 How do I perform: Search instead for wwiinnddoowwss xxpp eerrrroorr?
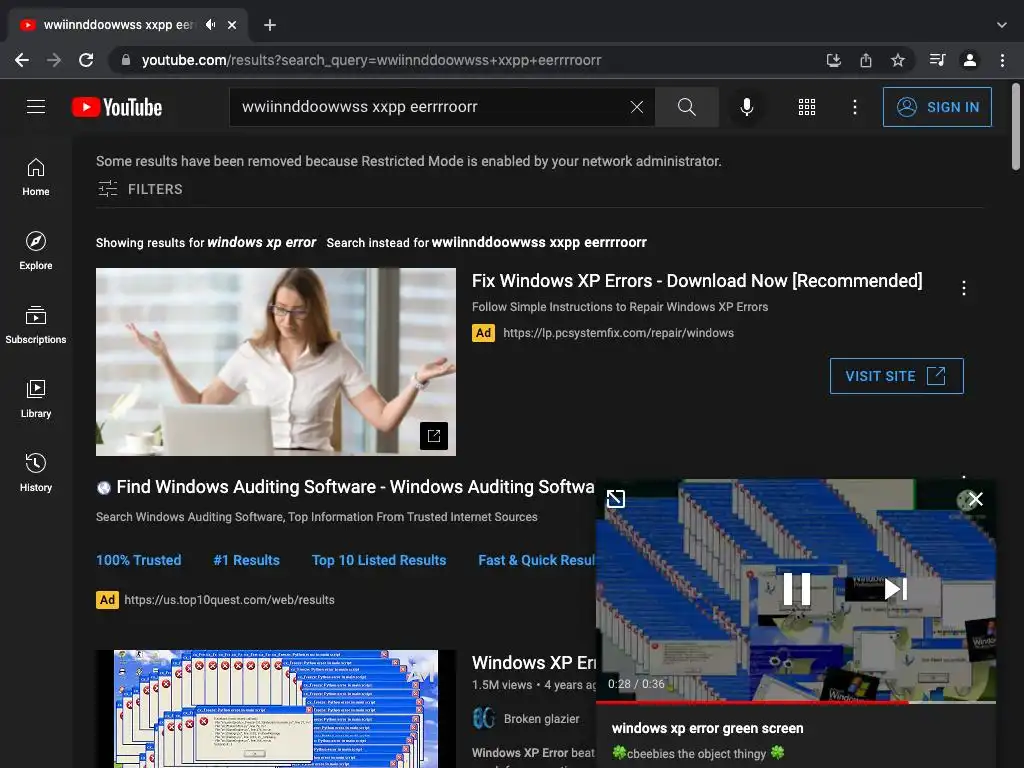[539, 242]
